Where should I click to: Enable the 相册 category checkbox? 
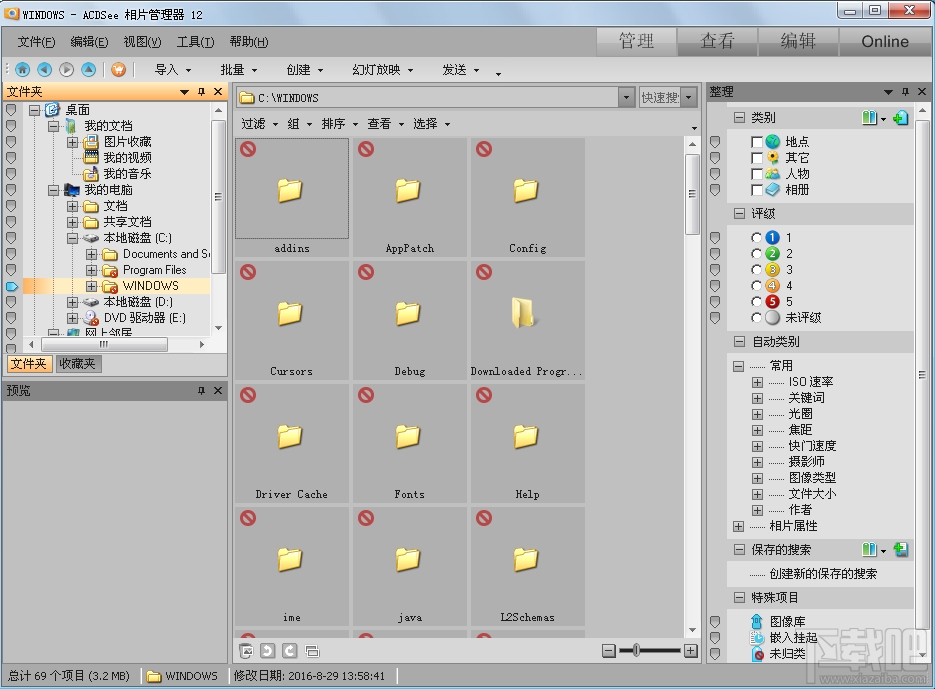point(755,188)
